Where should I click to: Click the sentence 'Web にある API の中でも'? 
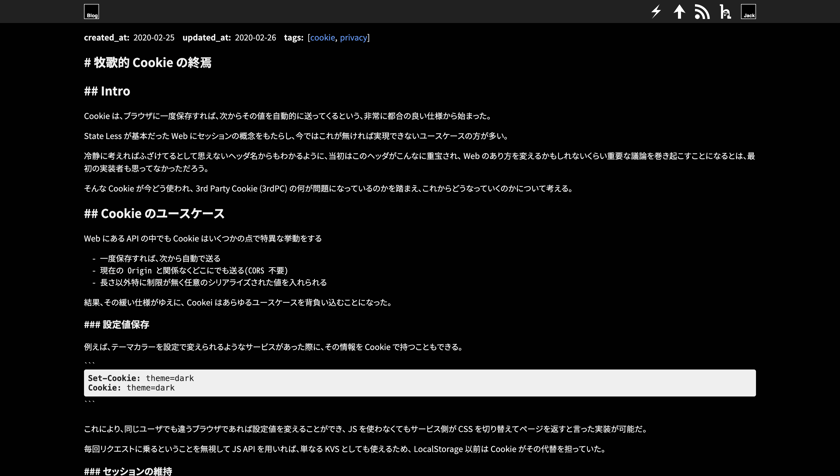203,239
